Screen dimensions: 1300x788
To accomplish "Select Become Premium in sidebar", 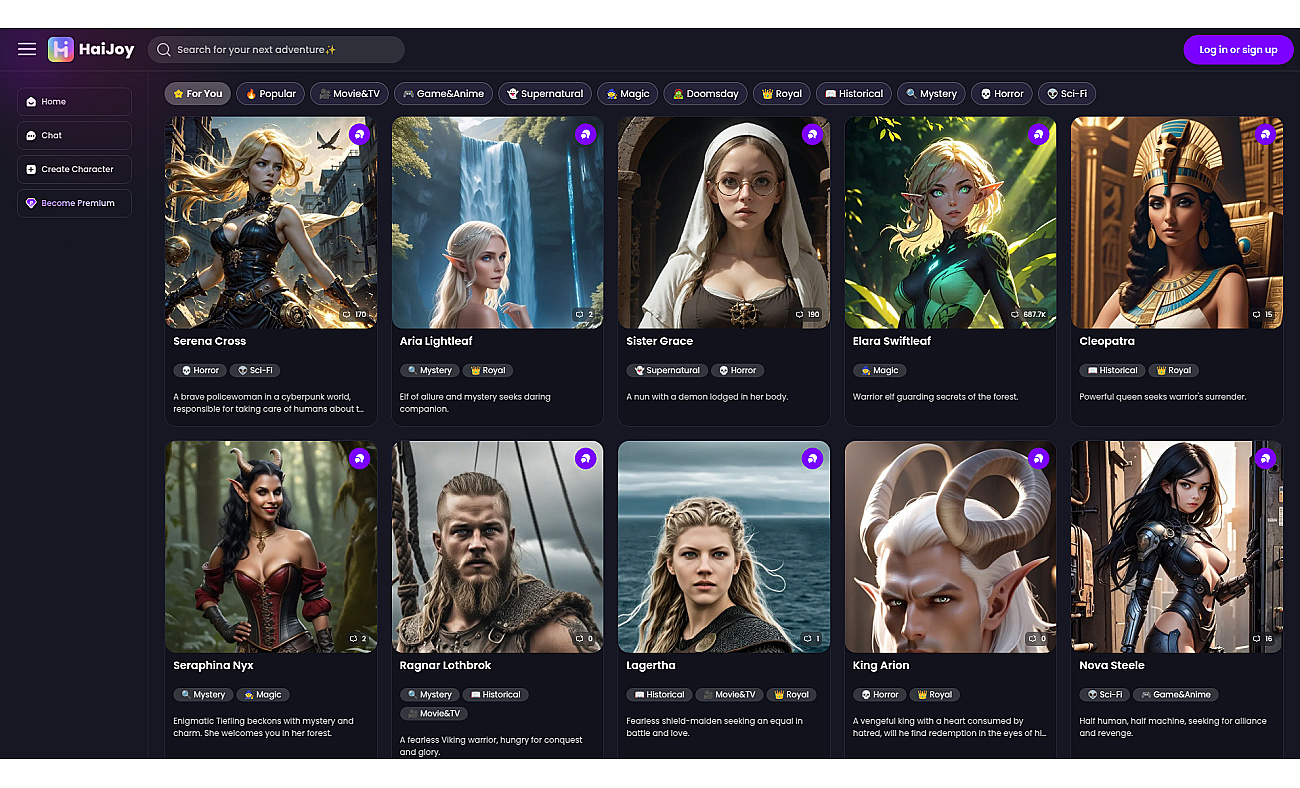I will pos(74,203).
